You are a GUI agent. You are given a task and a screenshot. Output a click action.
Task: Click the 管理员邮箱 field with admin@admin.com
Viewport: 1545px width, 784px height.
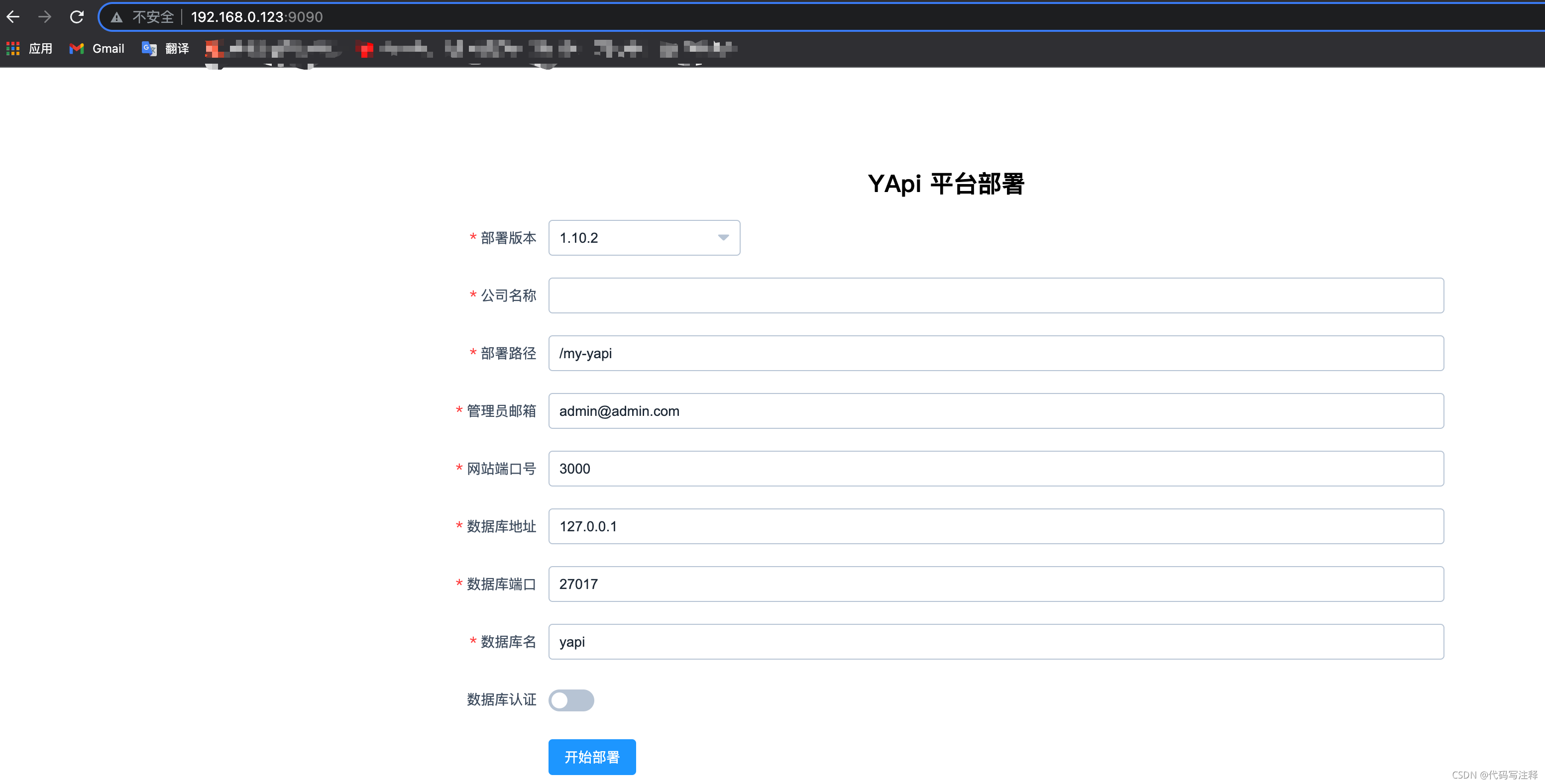coord(995,411)
